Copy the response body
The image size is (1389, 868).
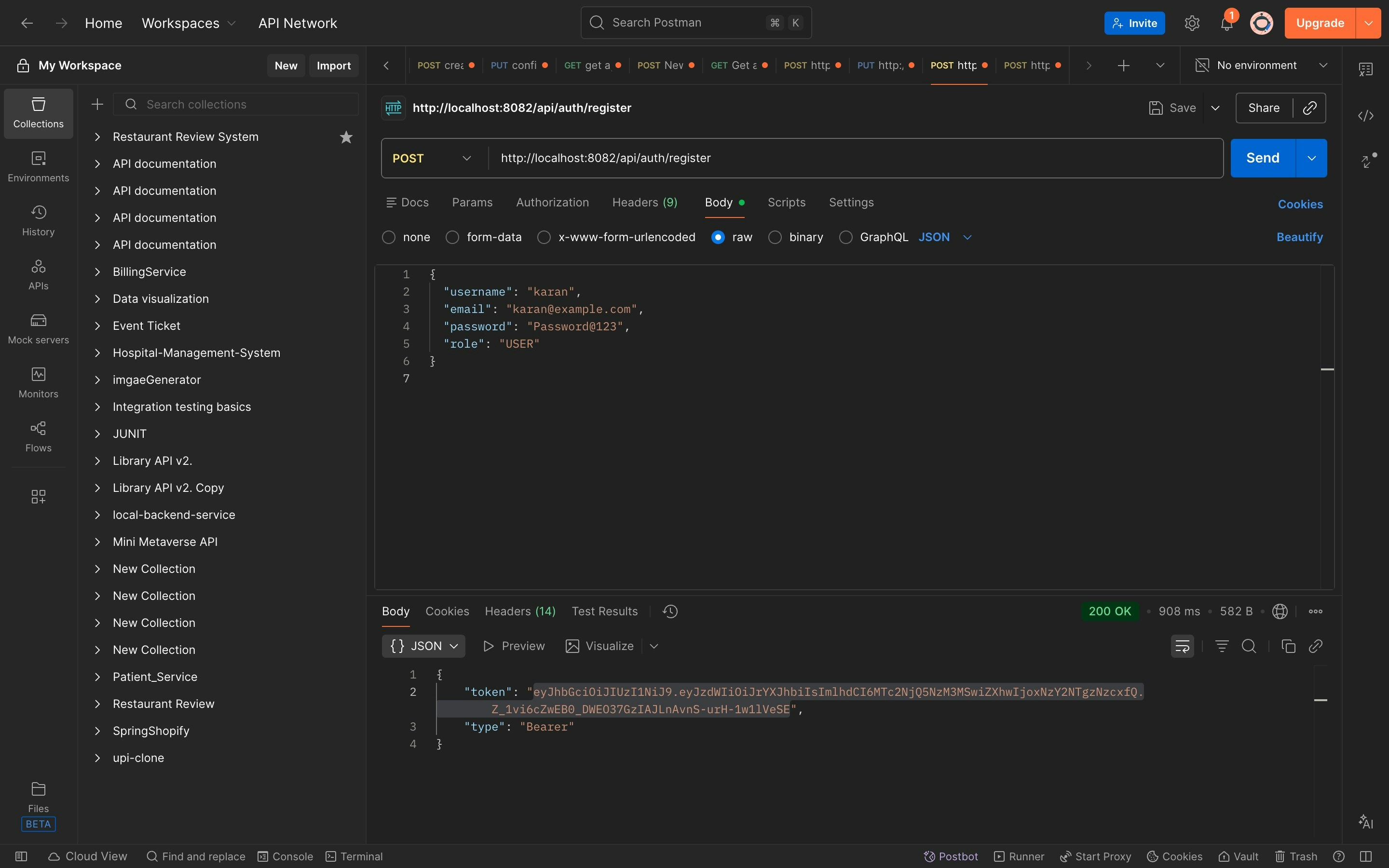[x=1287, y=646]
